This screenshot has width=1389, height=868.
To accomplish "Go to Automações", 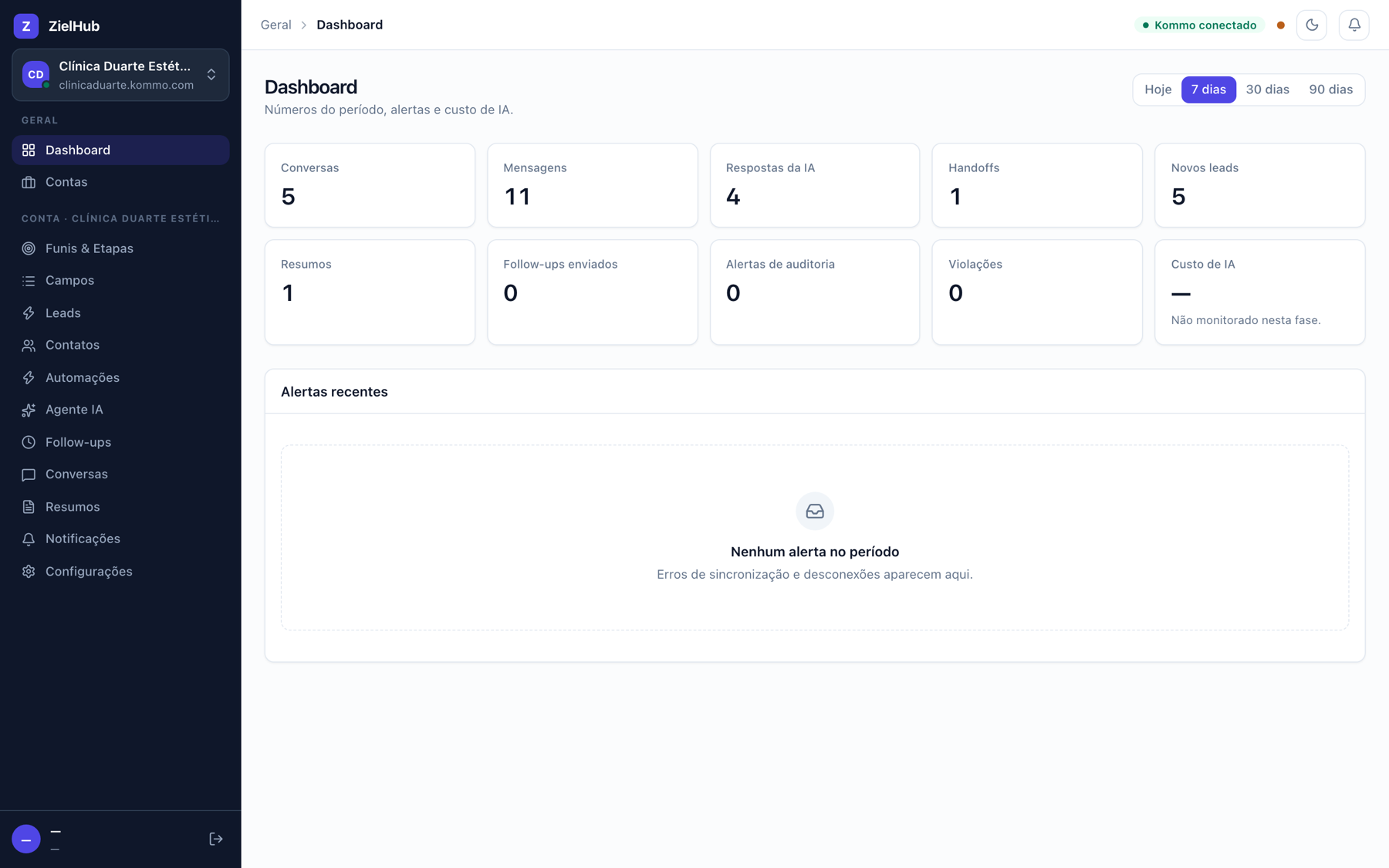I will coord(120,378).
